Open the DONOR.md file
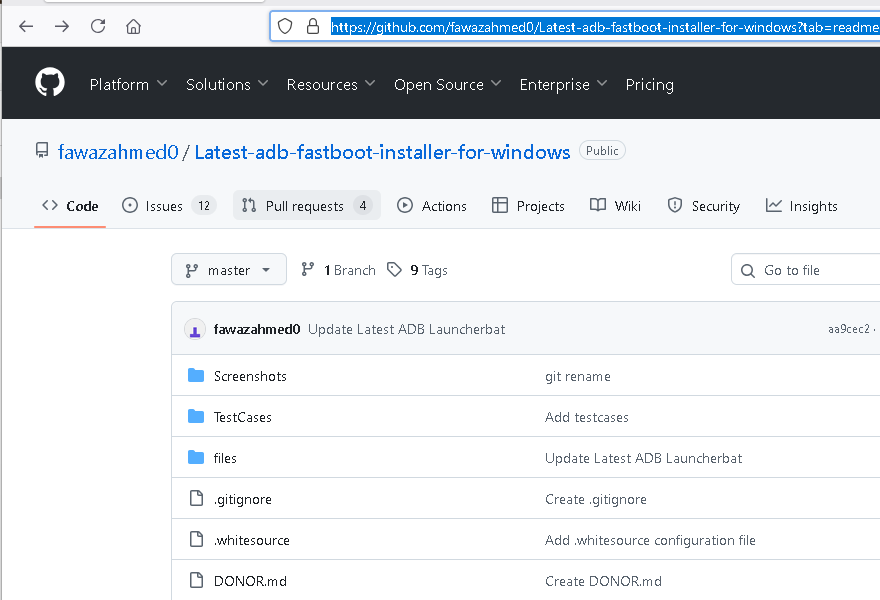Image resolution: width=880 pixels, height=600 pixels. 250,581
